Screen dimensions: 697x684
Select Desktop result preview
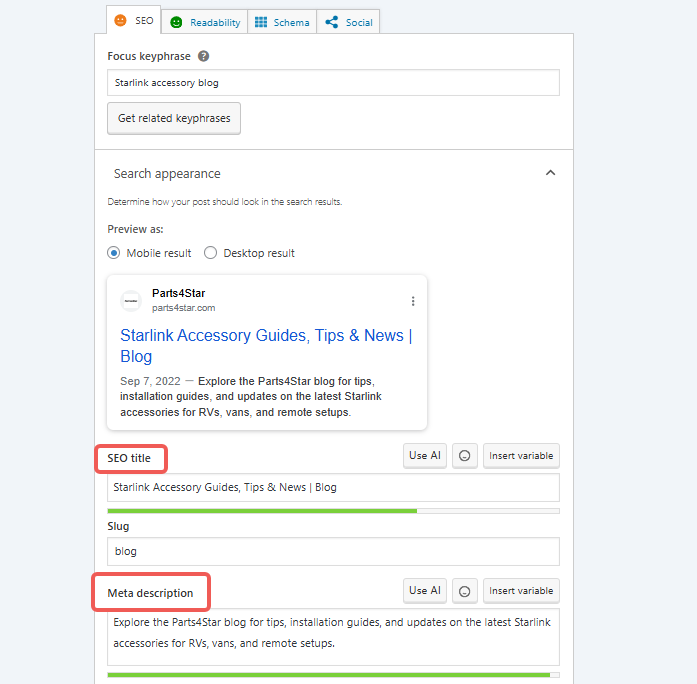point(210,253)
